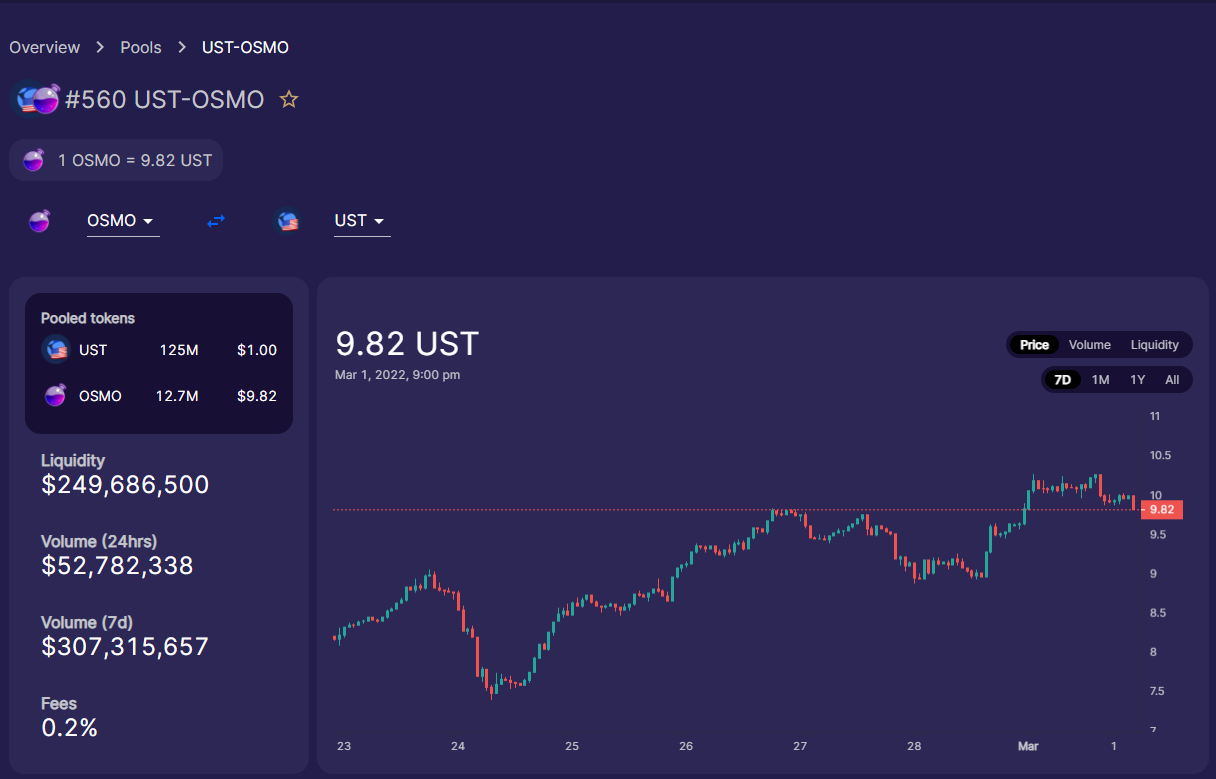This screenshot has width=1216, height=779.
Task: Swap the OSMO and UST pair direction
Action: tap(216, 221)
